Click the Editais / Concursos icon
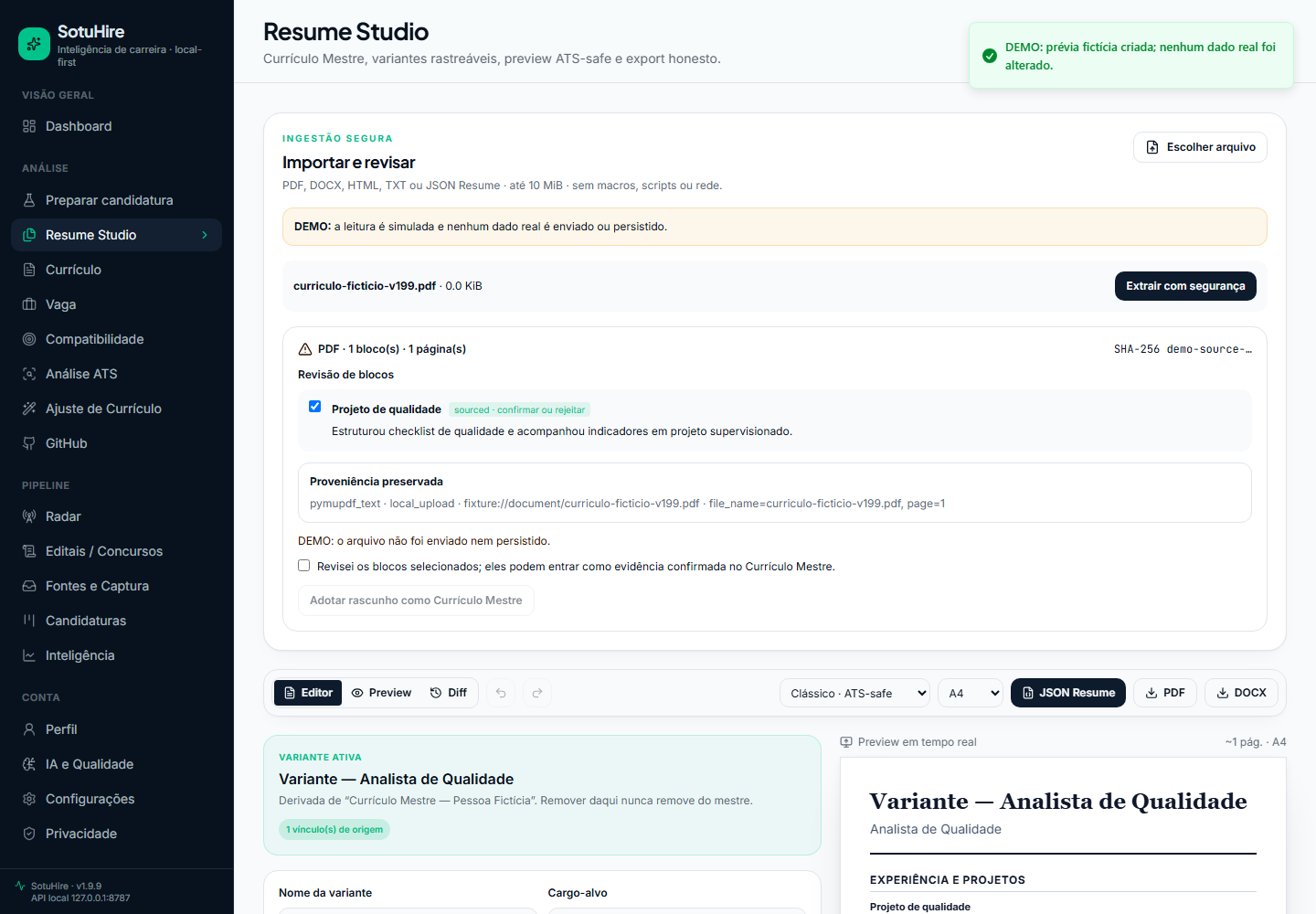 29,551
